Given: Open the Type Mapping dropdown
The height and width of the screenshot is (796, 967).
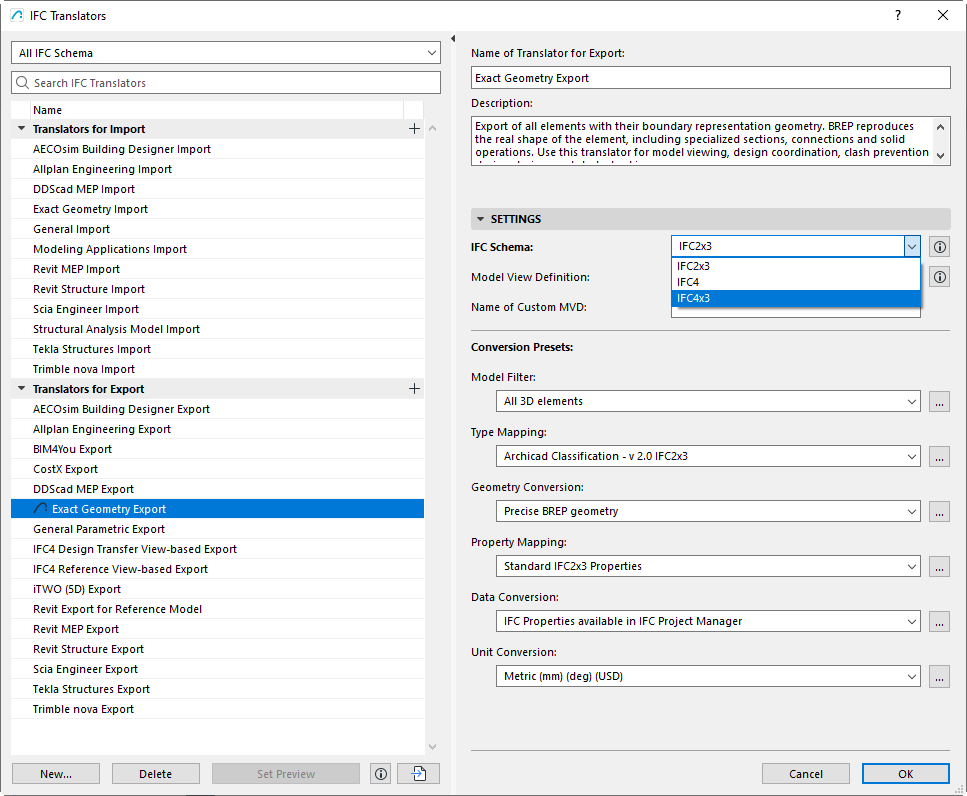Looking at the screenshot, I should [708, 456].
